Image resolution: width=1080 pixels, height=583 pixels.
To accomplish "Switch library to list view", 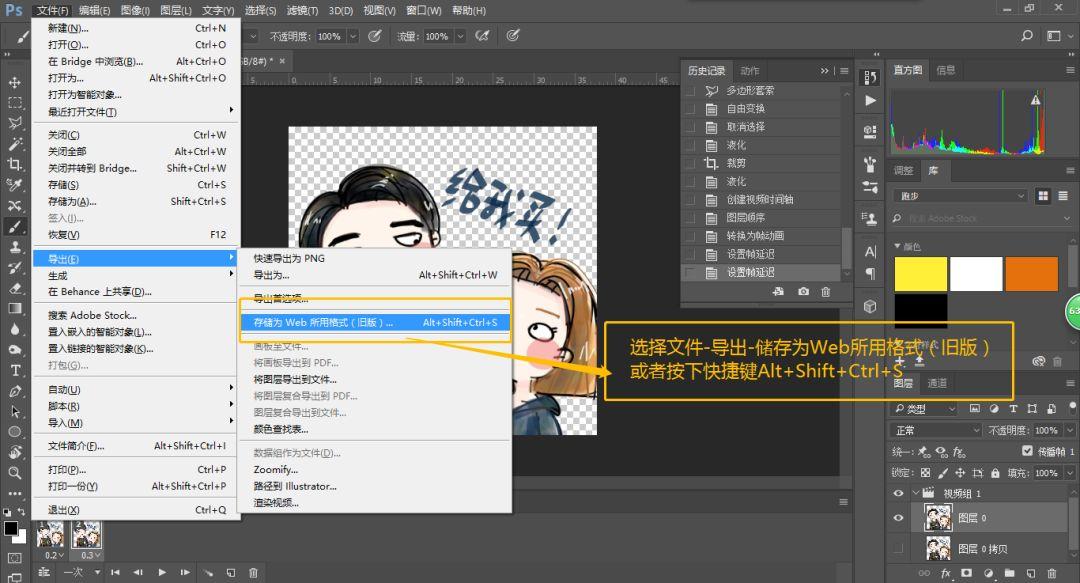I will [1063, 196].
